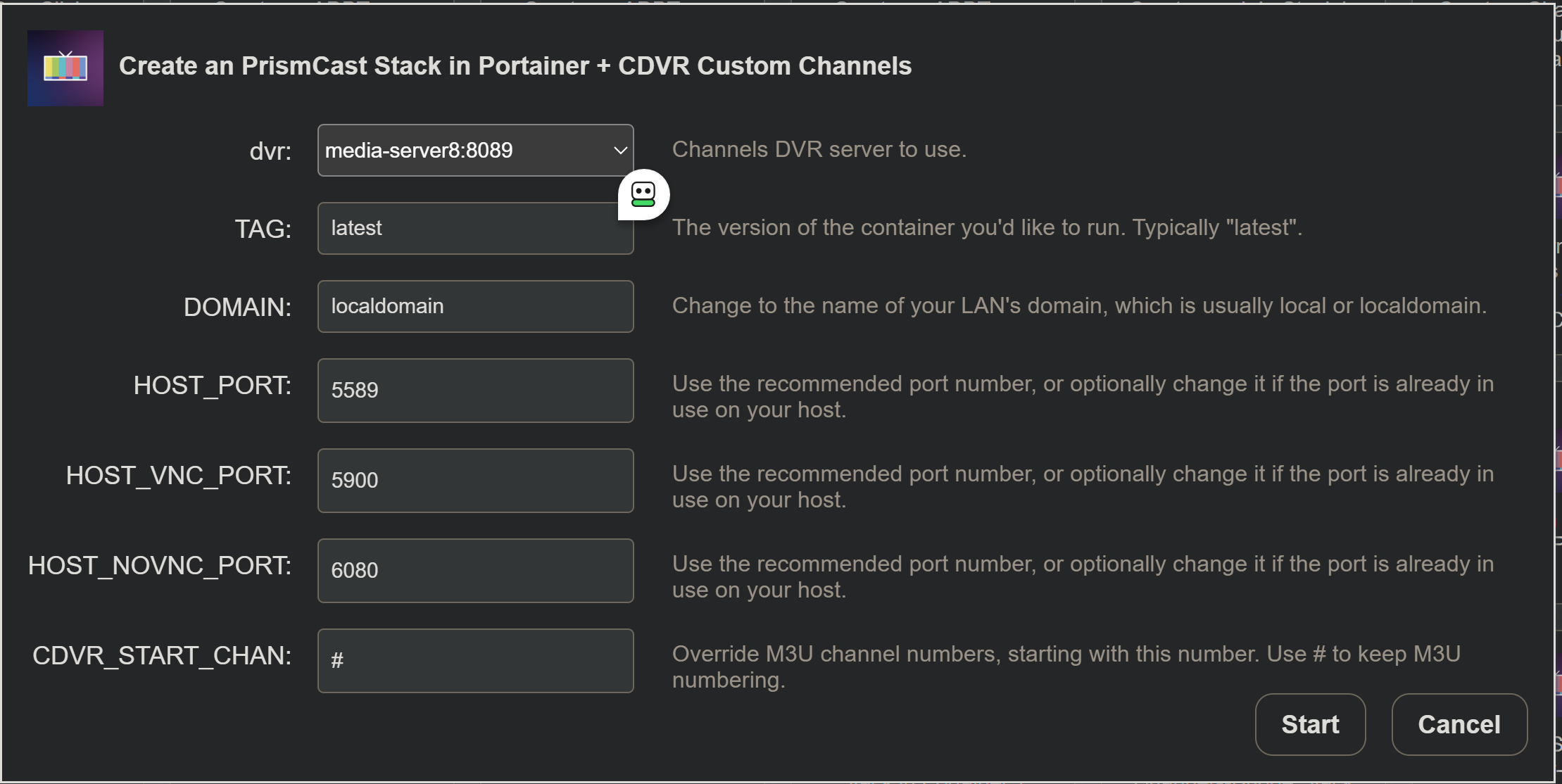1562x784 pixels.
Task: Select the HOST_VNC_PORT field showing 5900
Action: (x=475, y=481)
